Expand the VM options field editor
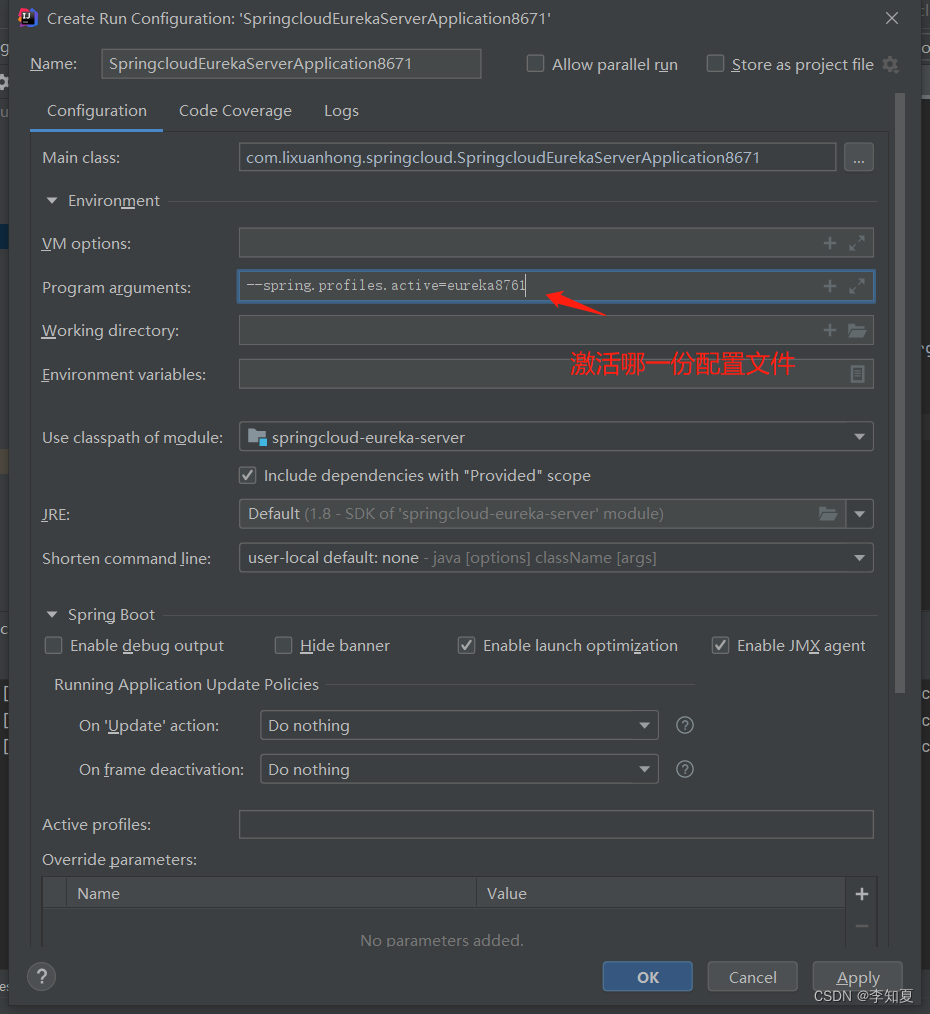Screen dimensions: 930x1014 pos(857,243)
